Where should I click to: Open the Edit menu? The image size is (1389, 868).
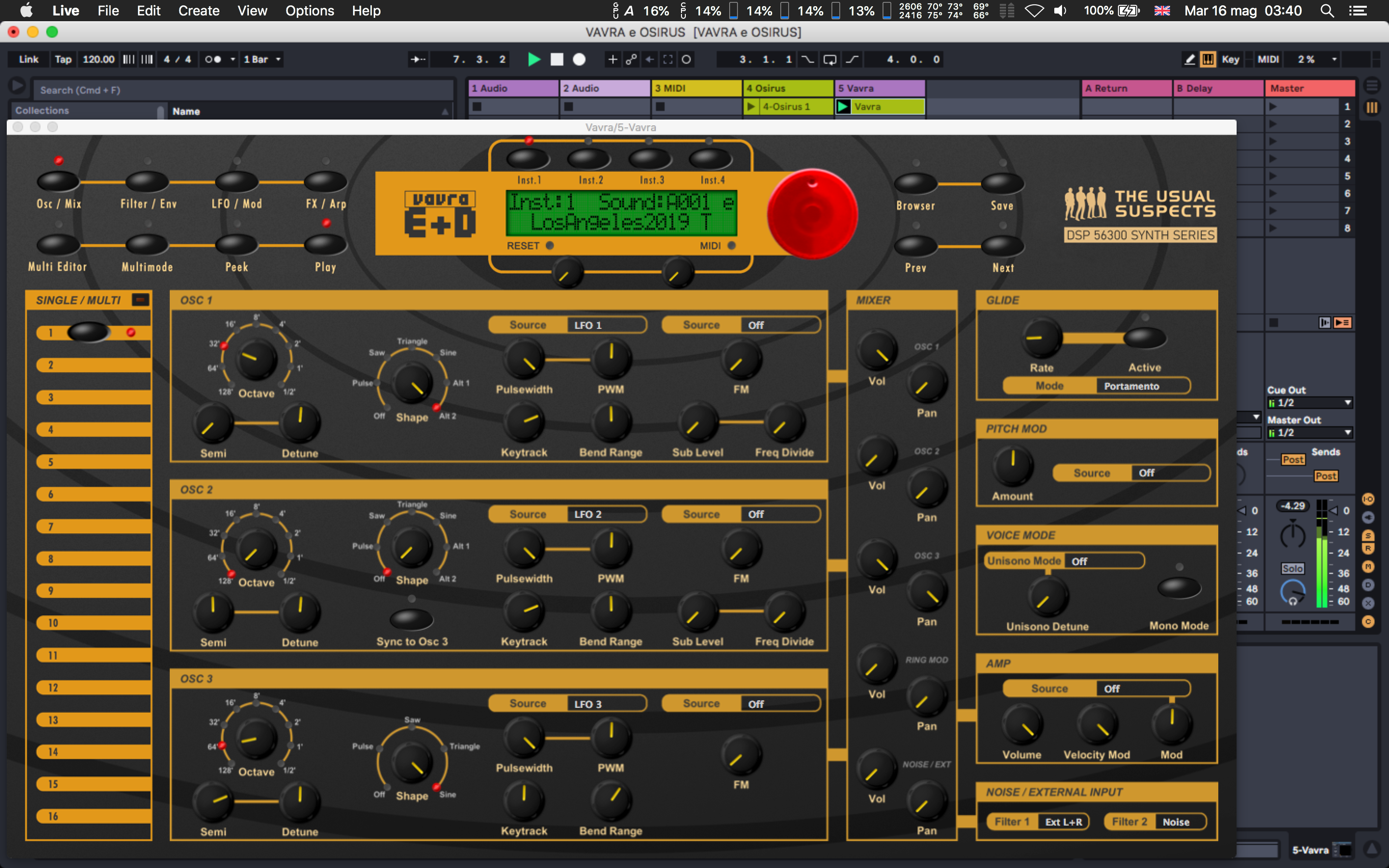[x=149, y=11]
